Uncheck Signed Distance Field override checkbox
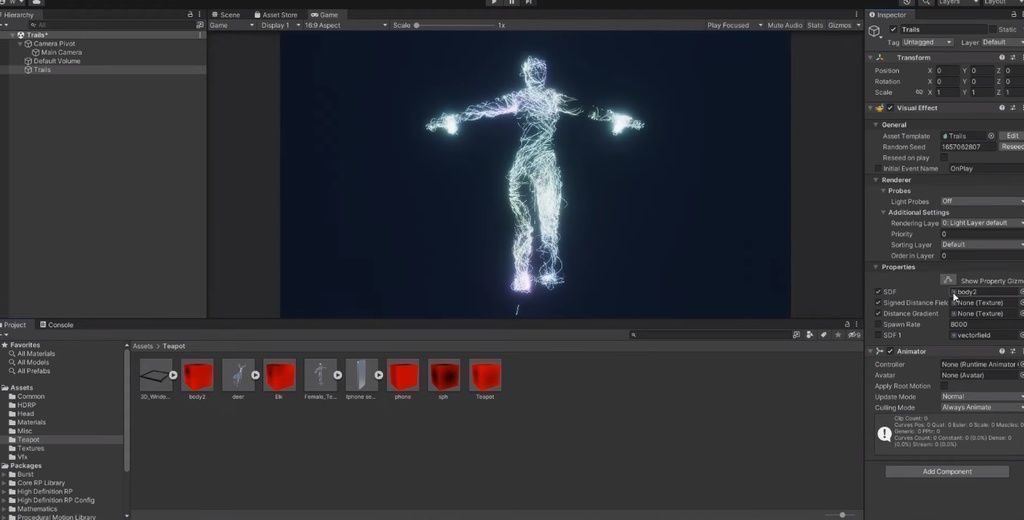 tap(878, 302)
